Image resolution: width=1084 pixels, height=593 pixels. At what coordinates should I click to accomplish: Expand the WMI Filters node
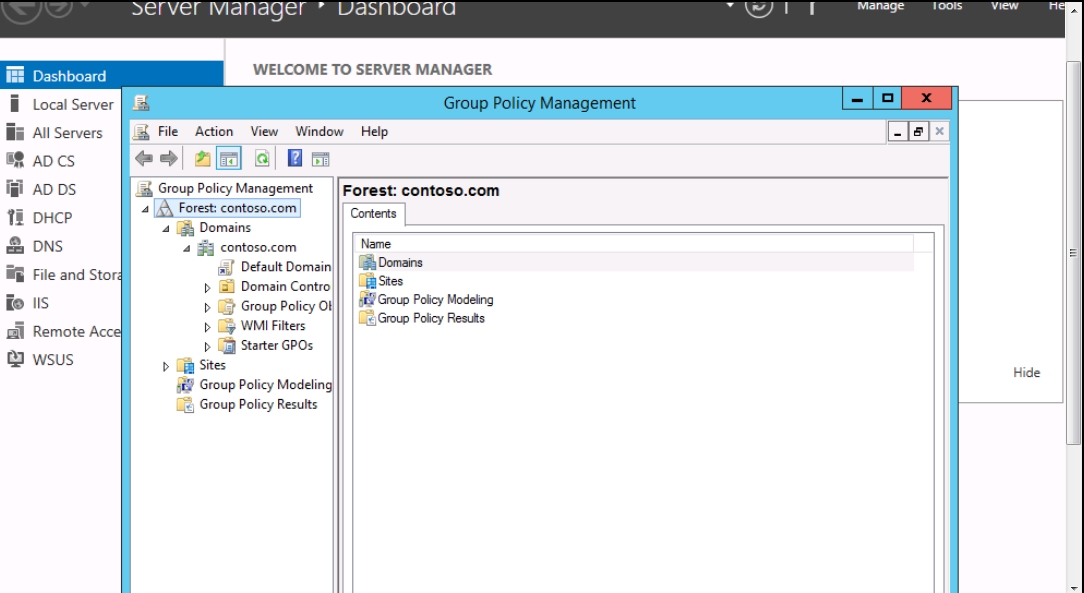207,326
